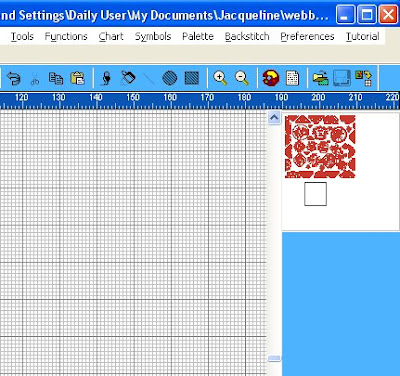
Task: Open the Symbols menu
Action: click(x=153, y=36)
